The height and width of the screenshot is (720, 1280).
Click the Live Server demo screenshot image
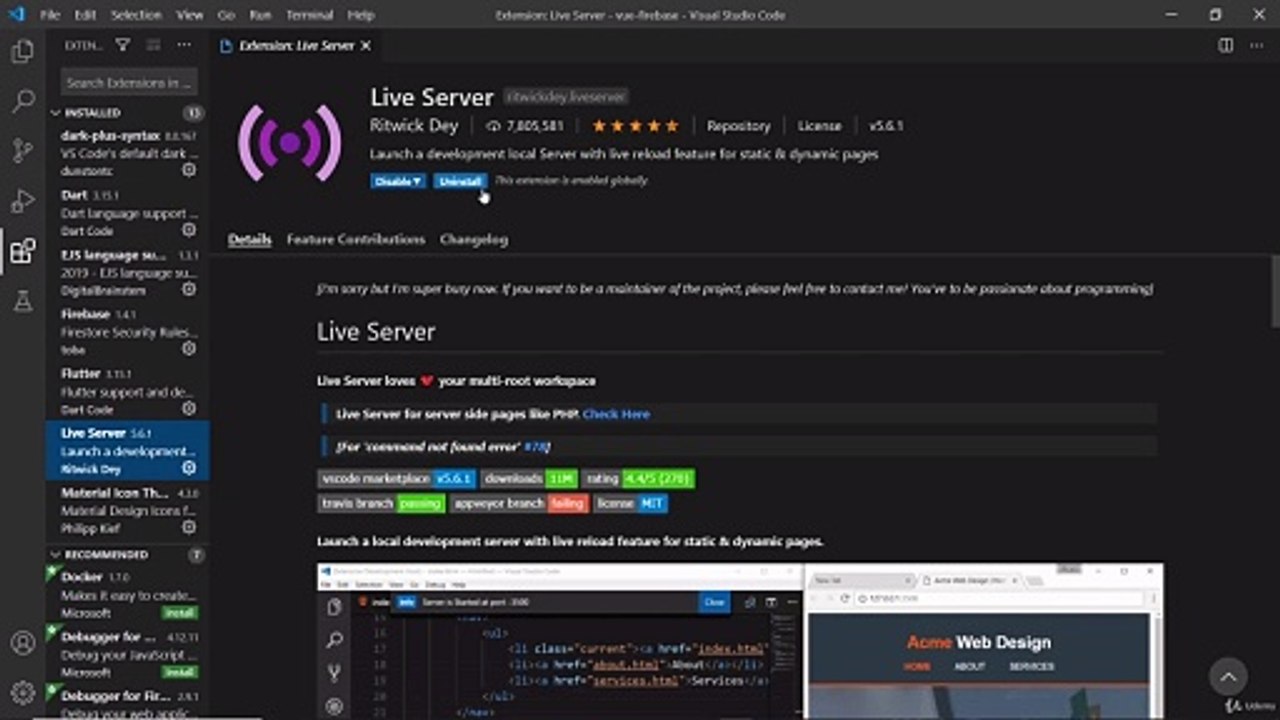(740, 640)
